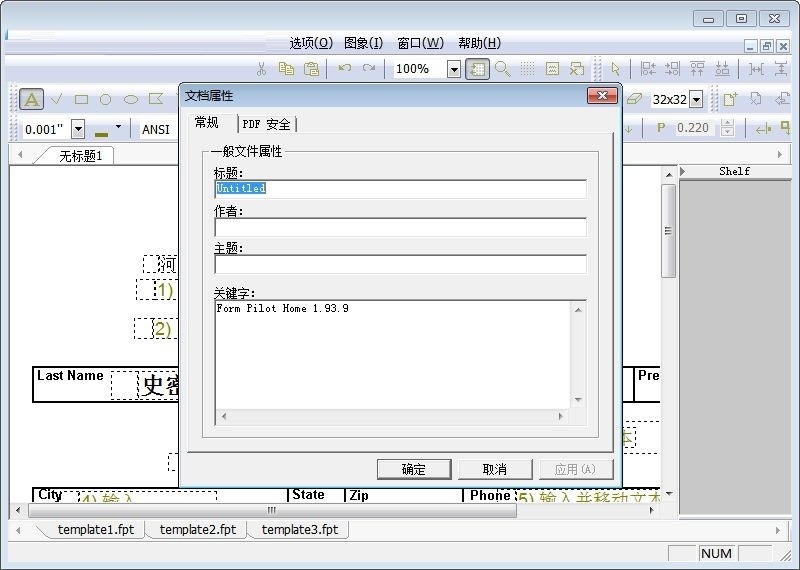Click the Paste clipboard icon
The width and height of the screenshot is (800, 570).
(x=311, y=69)
